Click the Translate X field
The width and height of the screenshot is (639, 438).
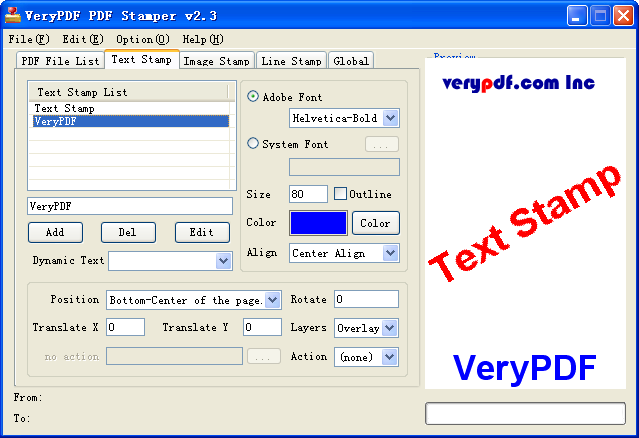pos(126,327)
